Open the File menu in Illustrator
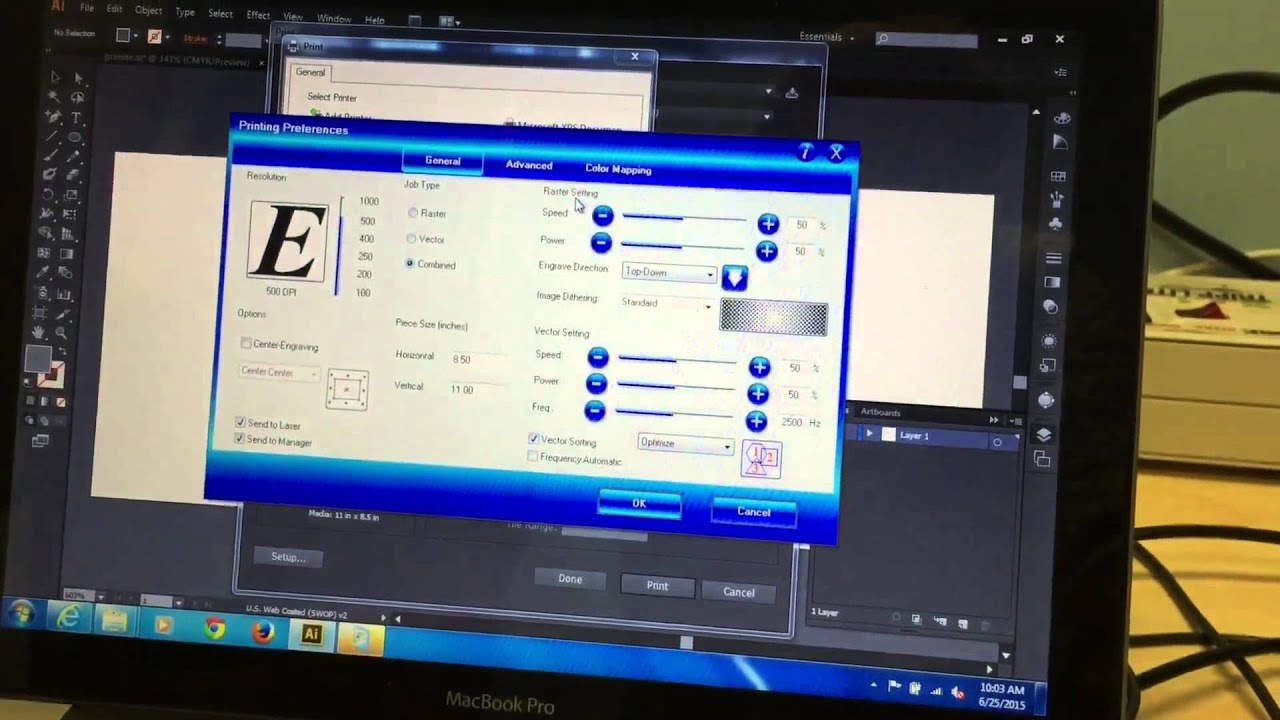 point(87,8)
